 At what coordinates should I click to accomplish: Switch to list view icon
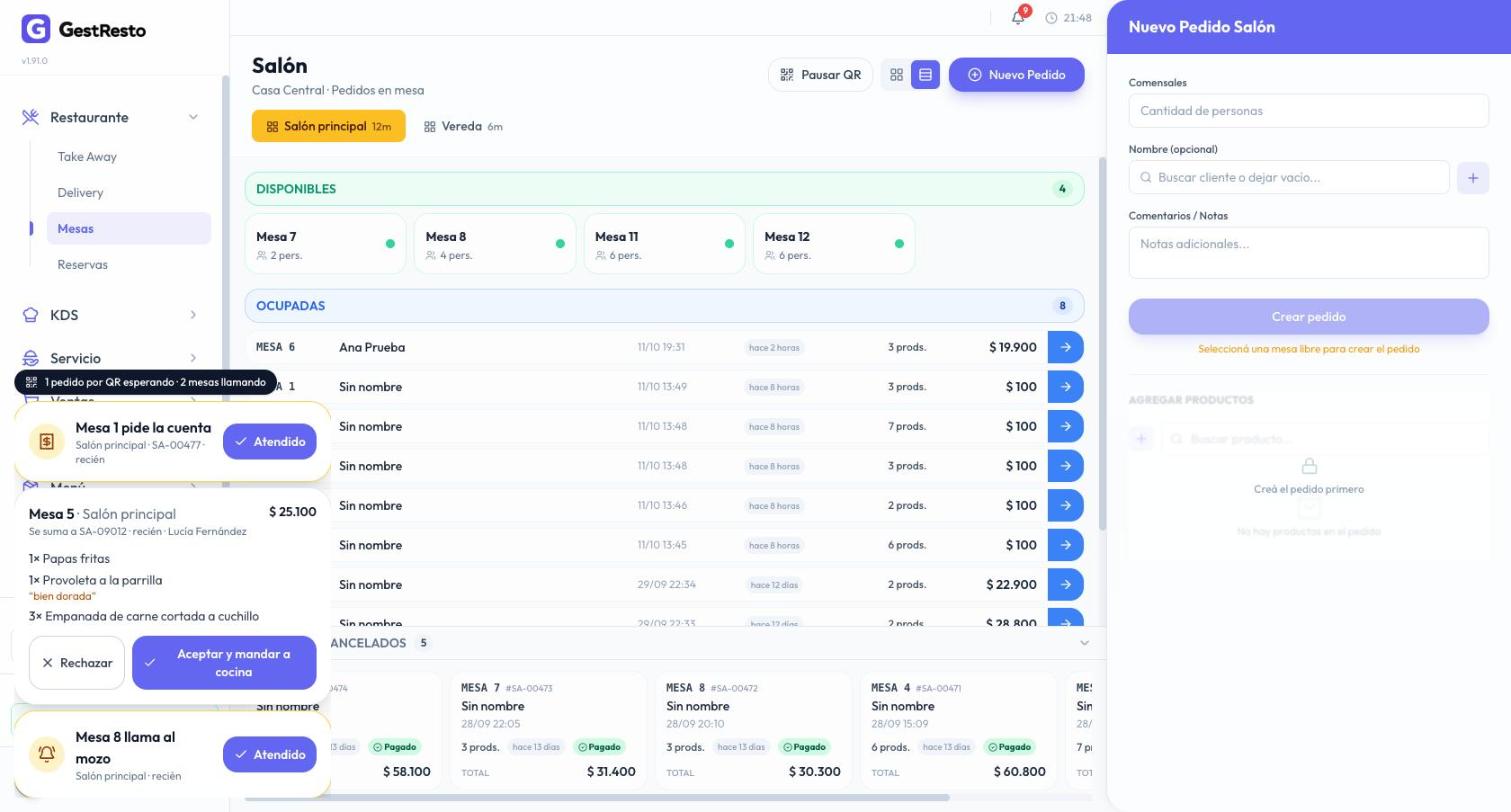click(925, 75)
